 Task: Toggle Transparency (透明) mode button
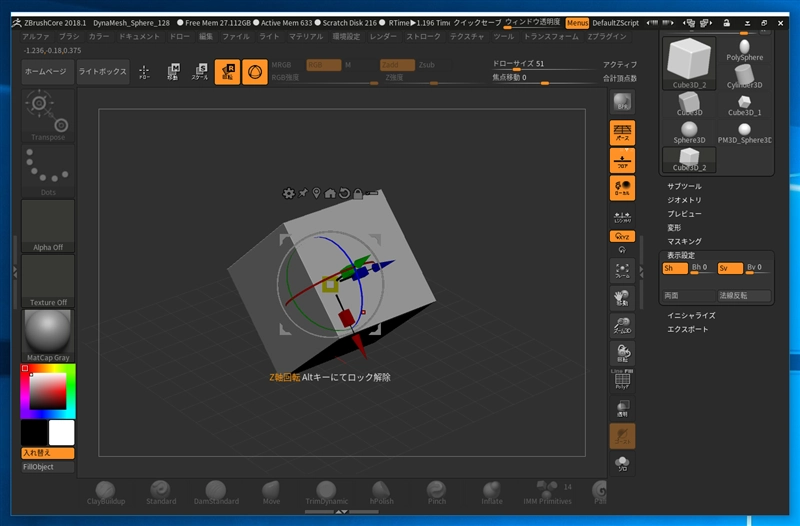[622, 408]
